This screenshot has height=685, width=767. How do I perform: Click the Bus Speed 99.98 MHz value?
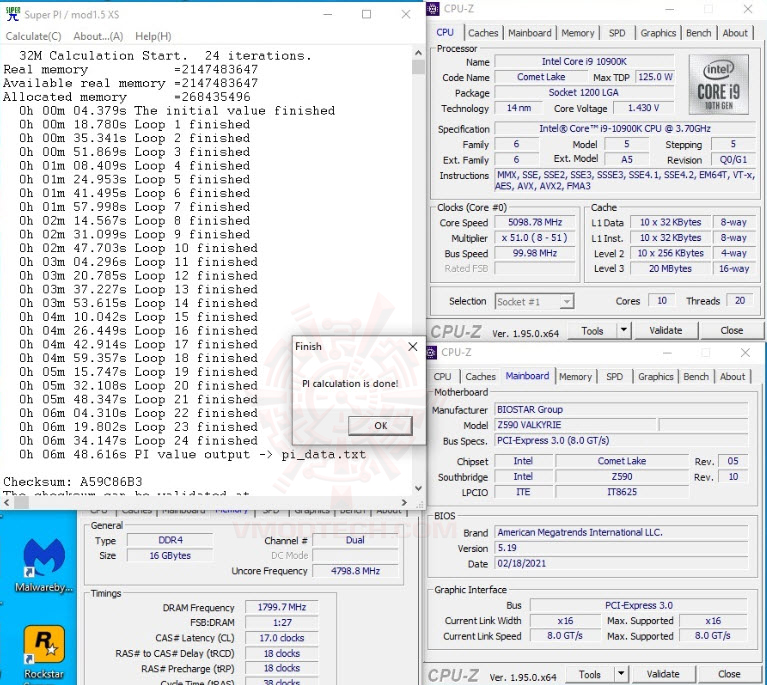pos(535,253)
